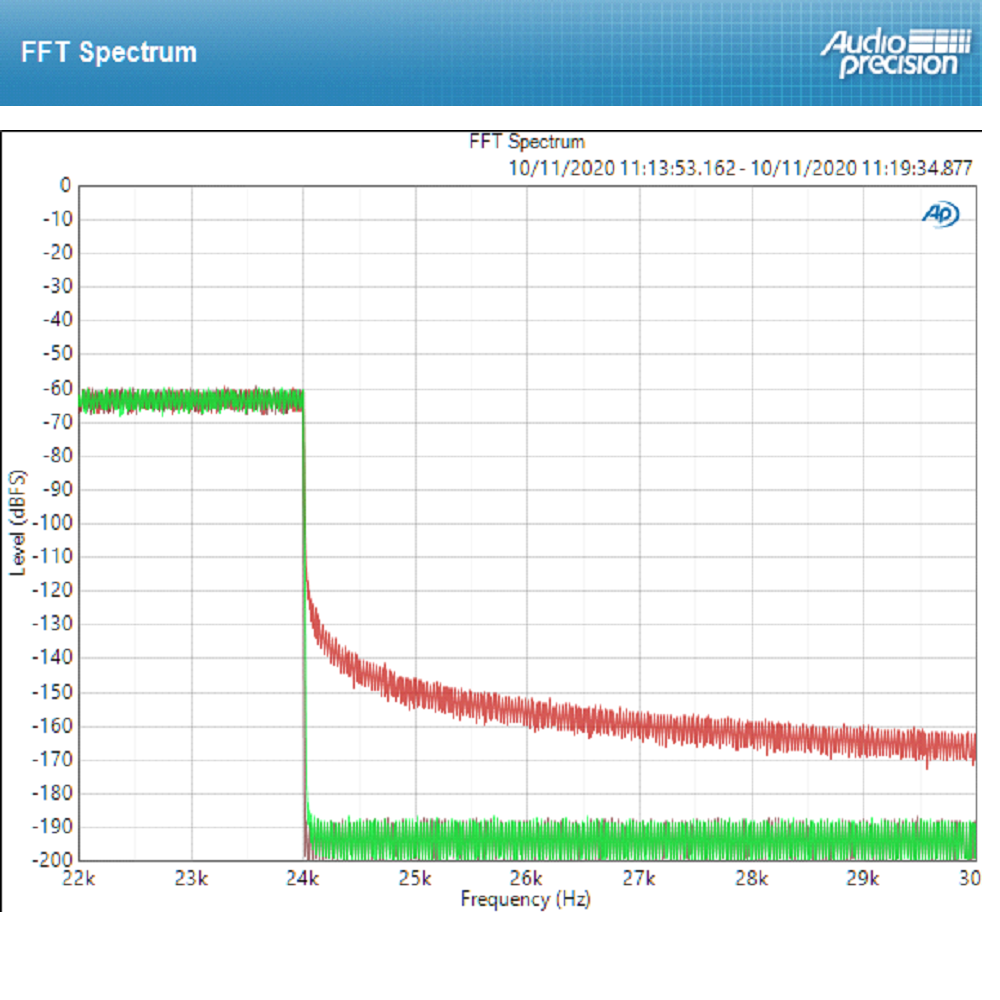This screenshot has width=1000, height=1000.
Task: Click the -150 level tick label
Action: [x=53, y=692]
